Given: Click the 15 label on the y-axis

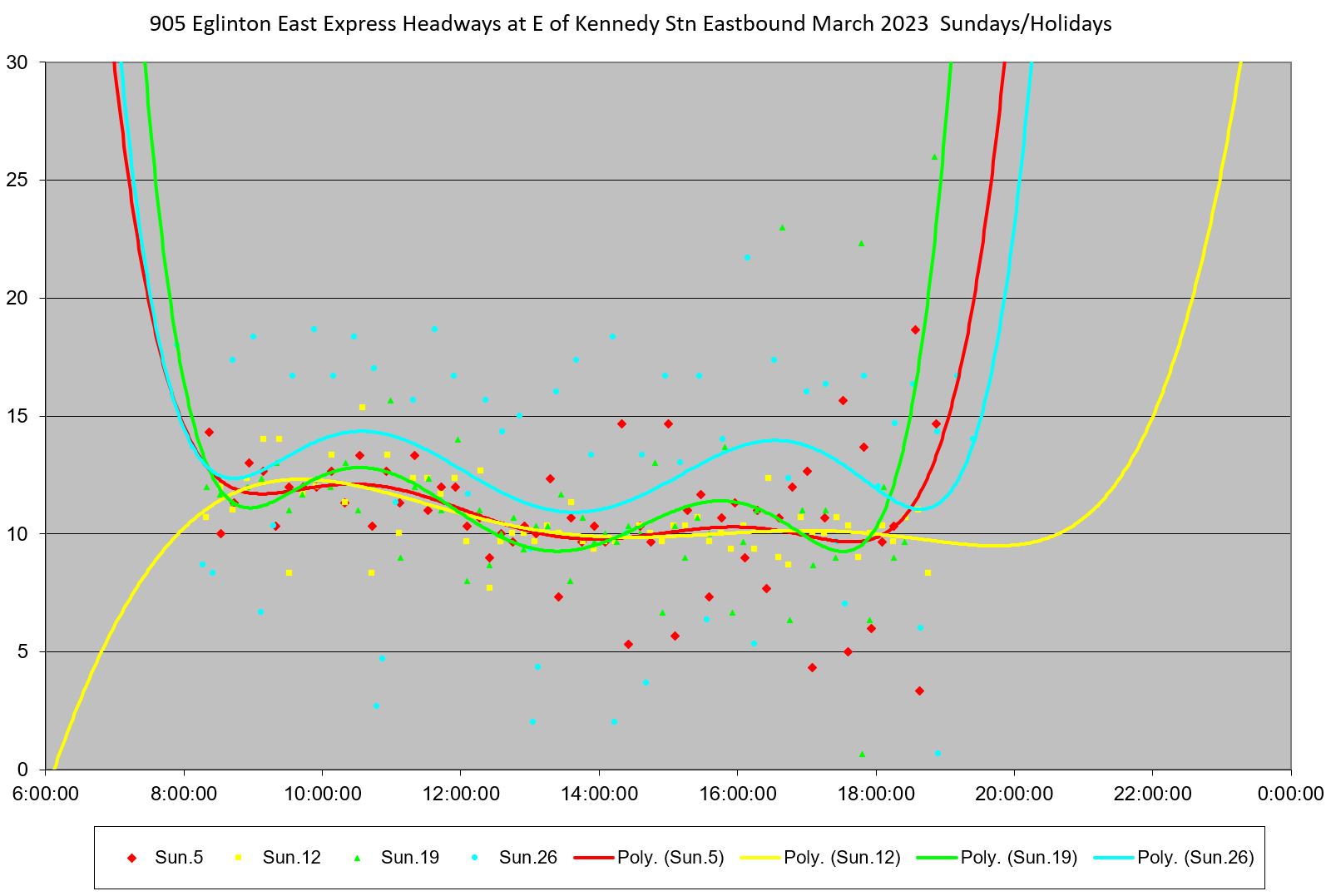Looking at the screenshot, I should coord(17,416).
